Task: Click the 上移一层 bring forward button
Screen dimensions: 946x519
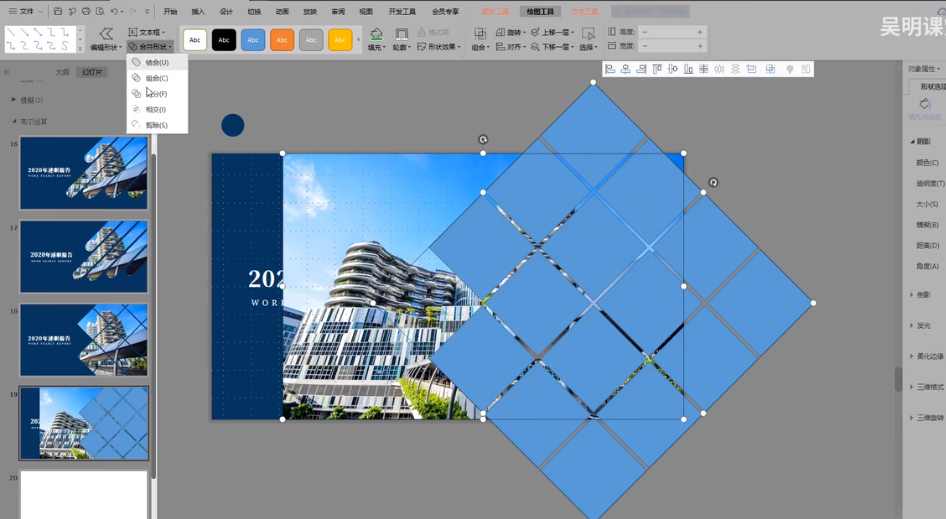Action: pyautogui.click(x=552, y=32)
